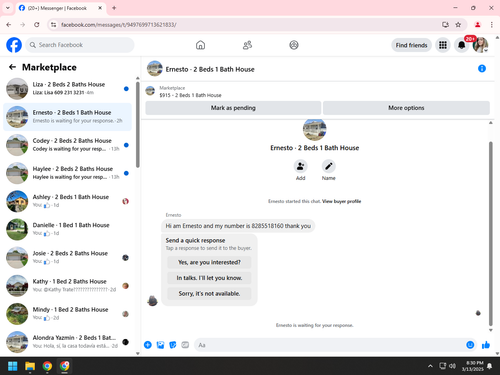The image size is (500, 375).
Task: Open the Groups icon in top navigation
Action: [x=294, y=45]
